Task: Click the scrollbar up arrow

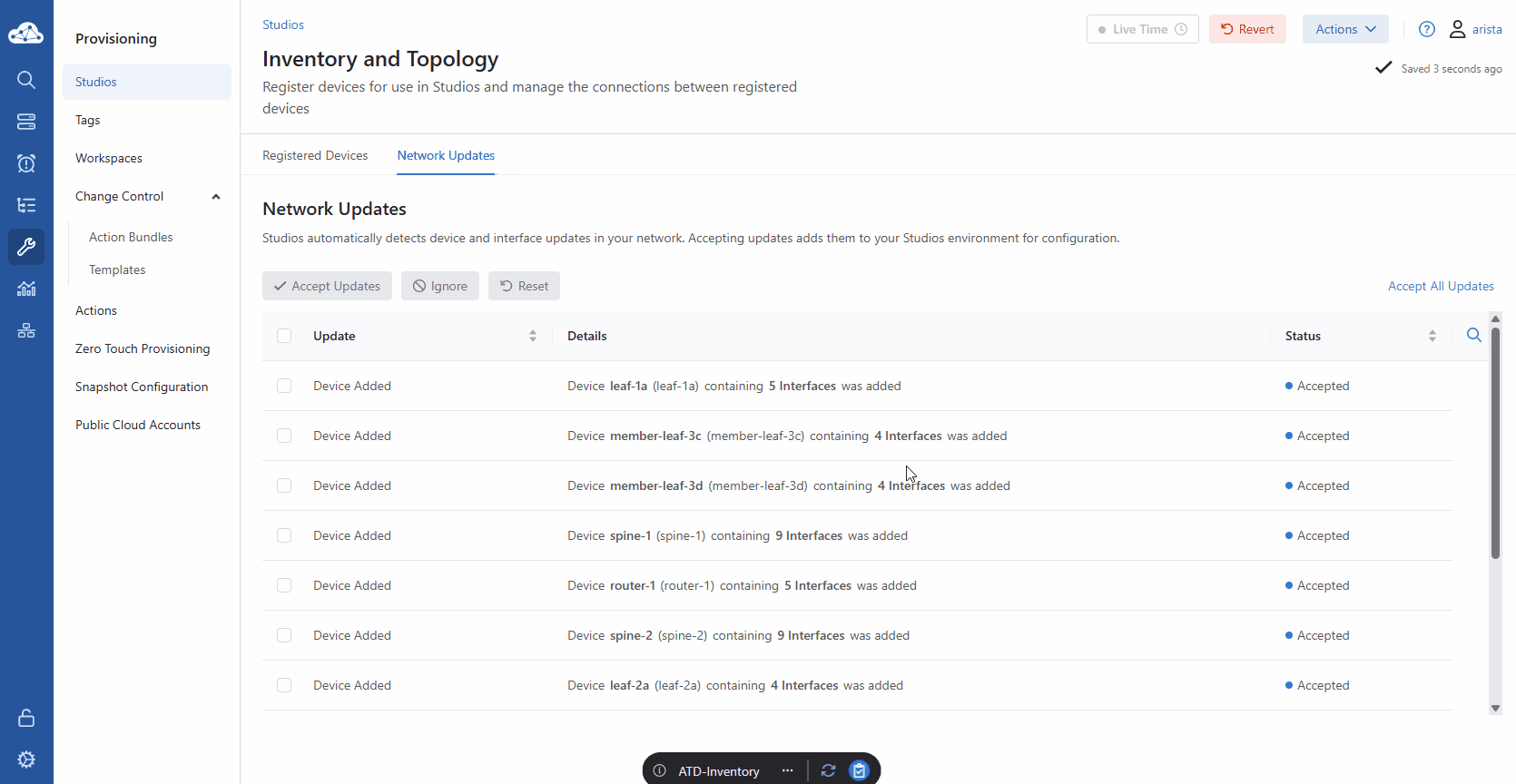Action: click(1495, 318)
